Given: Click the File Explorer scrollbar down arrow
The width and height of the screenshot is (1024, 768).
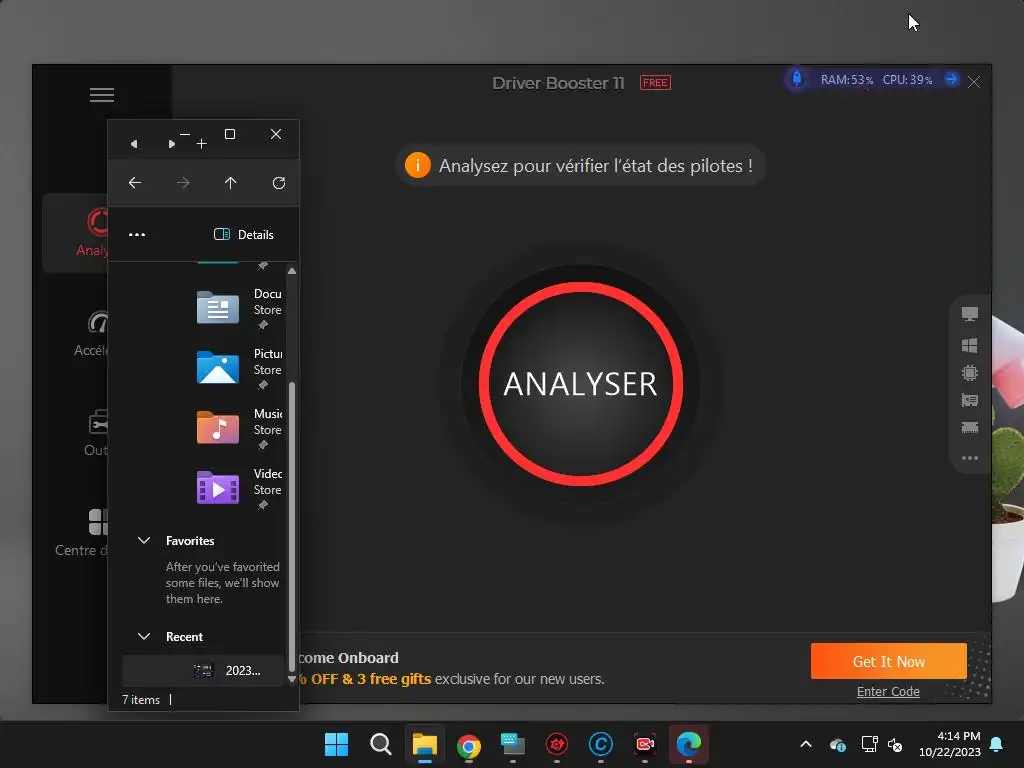Looking at the screenshot, I should click(292, 679).
